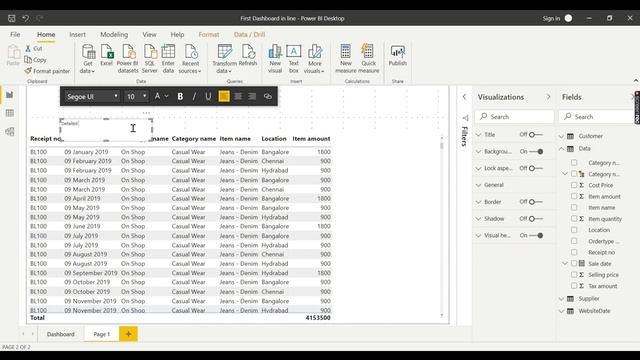The image size is (640, 360).
Task: Check the Location field
Action: 574,230
